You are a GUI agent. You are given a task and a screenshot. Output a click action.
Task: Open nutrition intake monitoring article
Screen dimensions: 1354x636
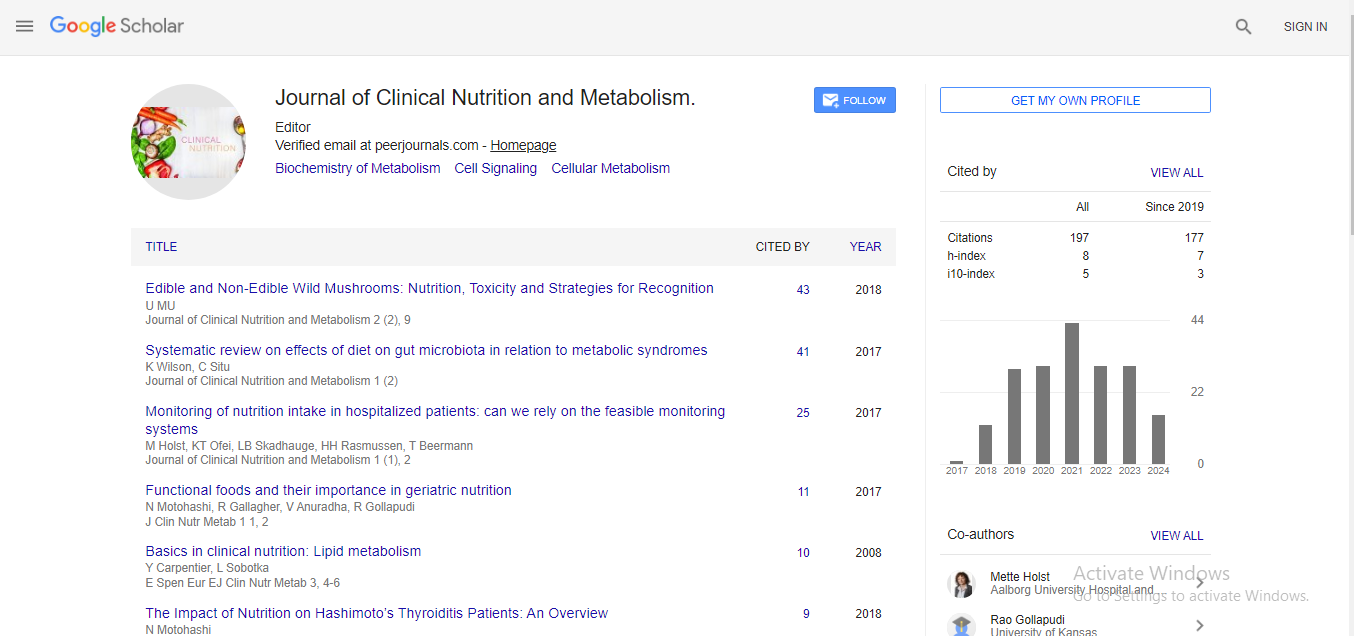435,420
